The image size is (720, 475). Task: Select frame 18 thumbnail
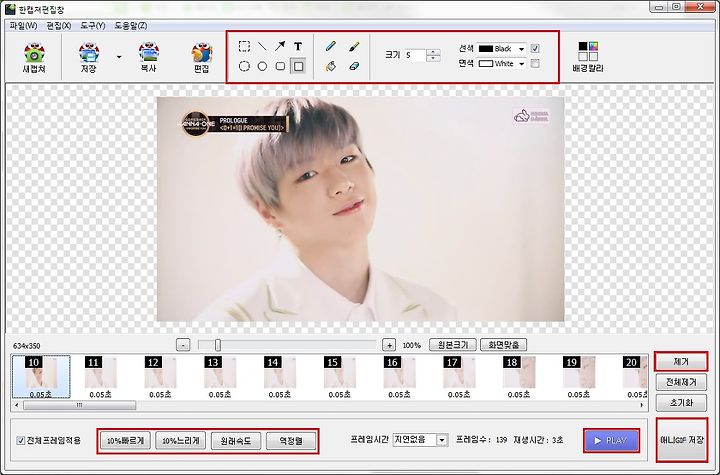pyautogui.click(x=519, y=376)
